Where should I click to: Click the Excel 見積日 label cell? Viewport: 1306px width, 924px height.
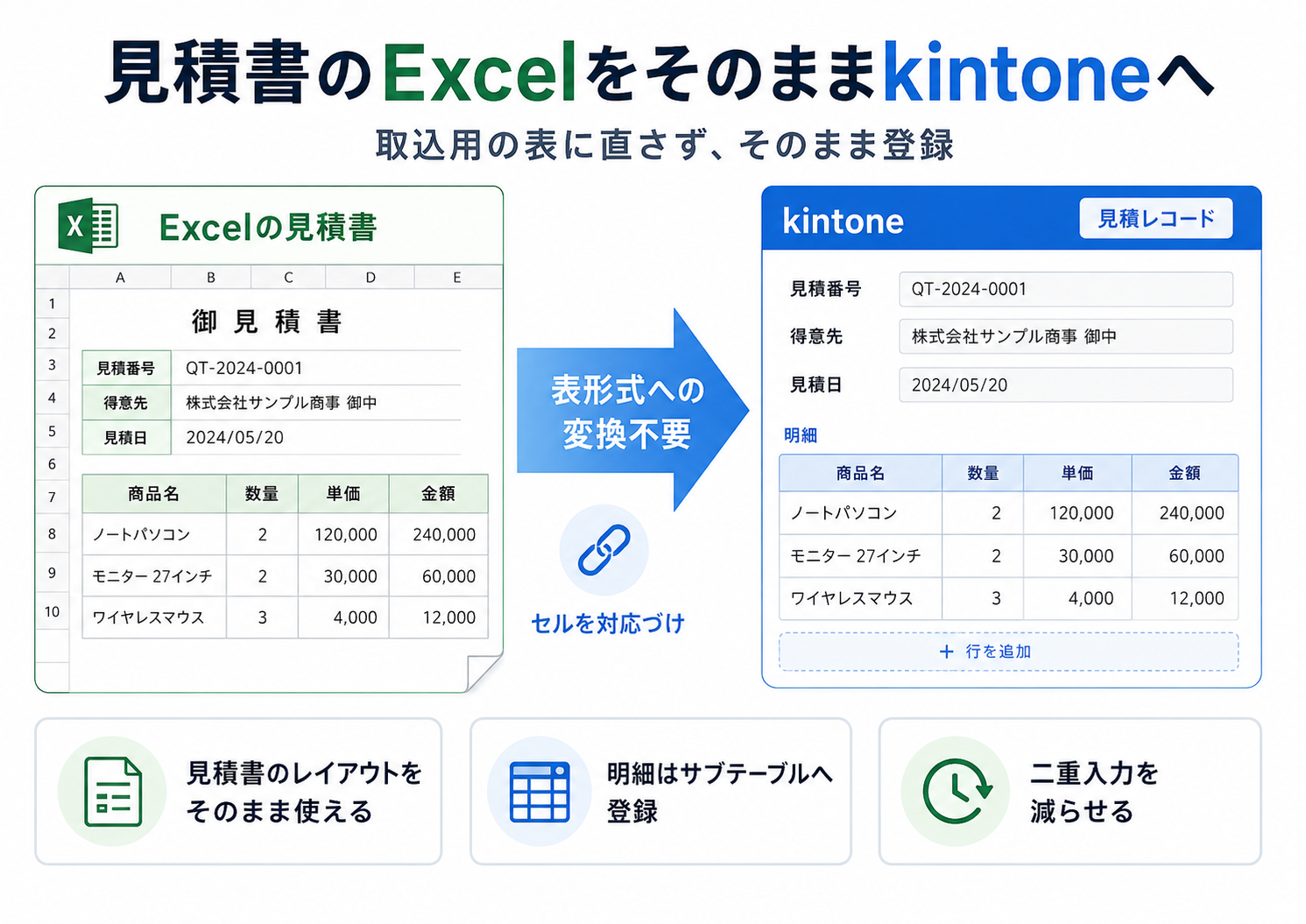126,437
